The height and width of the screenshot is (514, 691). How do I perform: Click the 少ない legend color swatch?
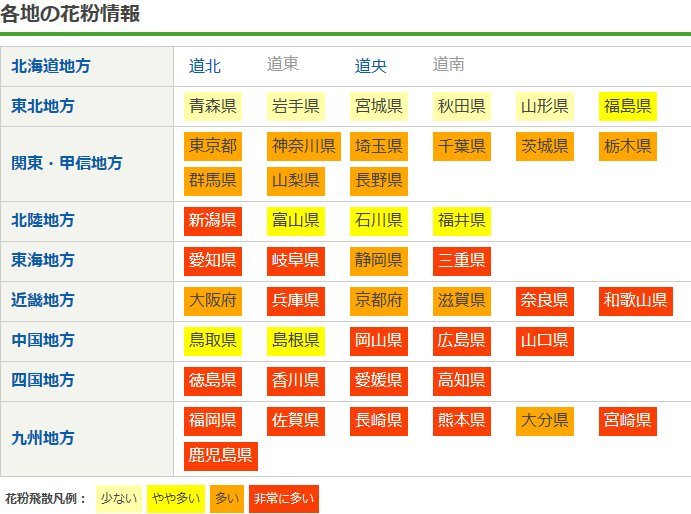[x=118, y=498]
